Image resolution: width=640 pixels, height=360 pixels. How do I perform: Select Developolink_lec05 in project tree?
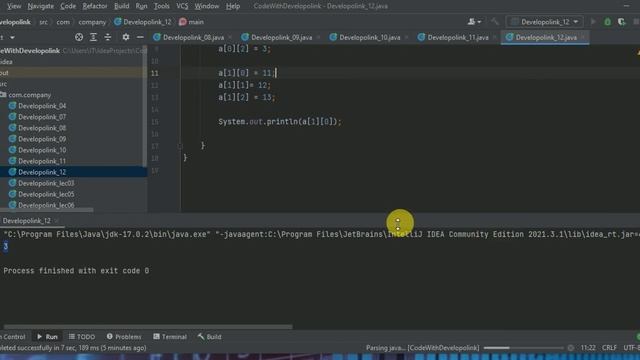click(x=46, y=194)
